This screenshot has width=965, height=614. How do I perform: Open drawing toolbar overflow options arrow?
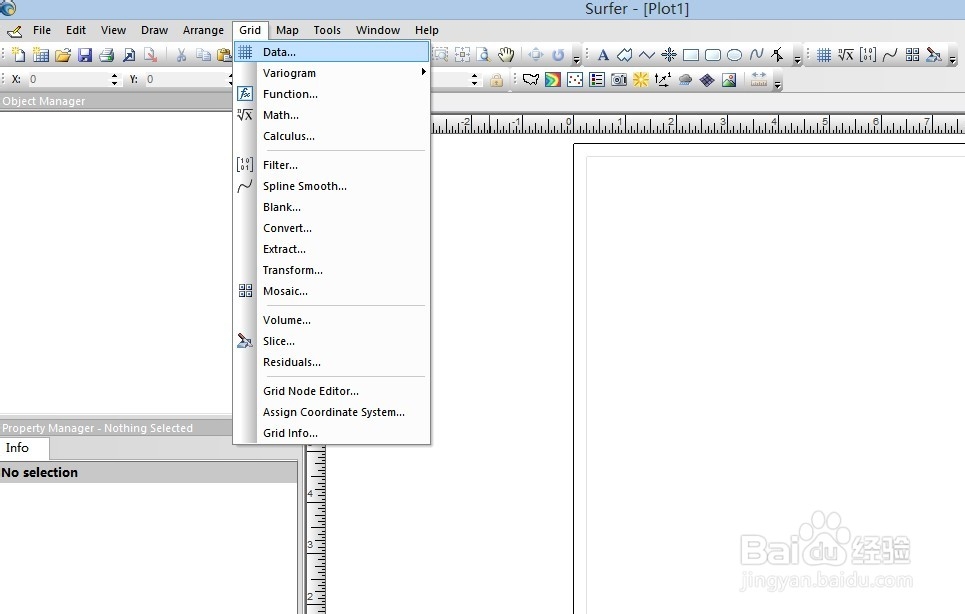click(798, 59)
